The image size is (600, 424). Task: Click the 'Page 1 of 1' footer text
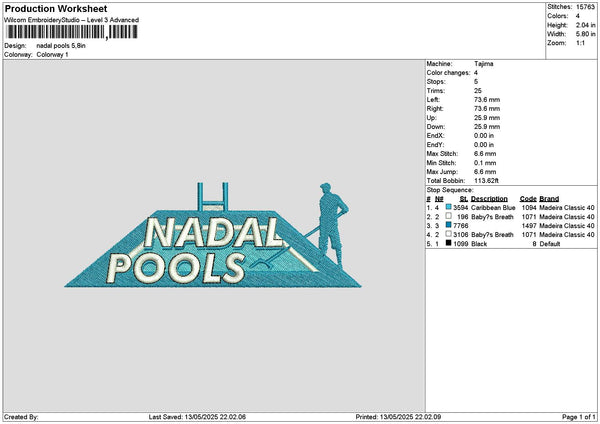(579, 417)
